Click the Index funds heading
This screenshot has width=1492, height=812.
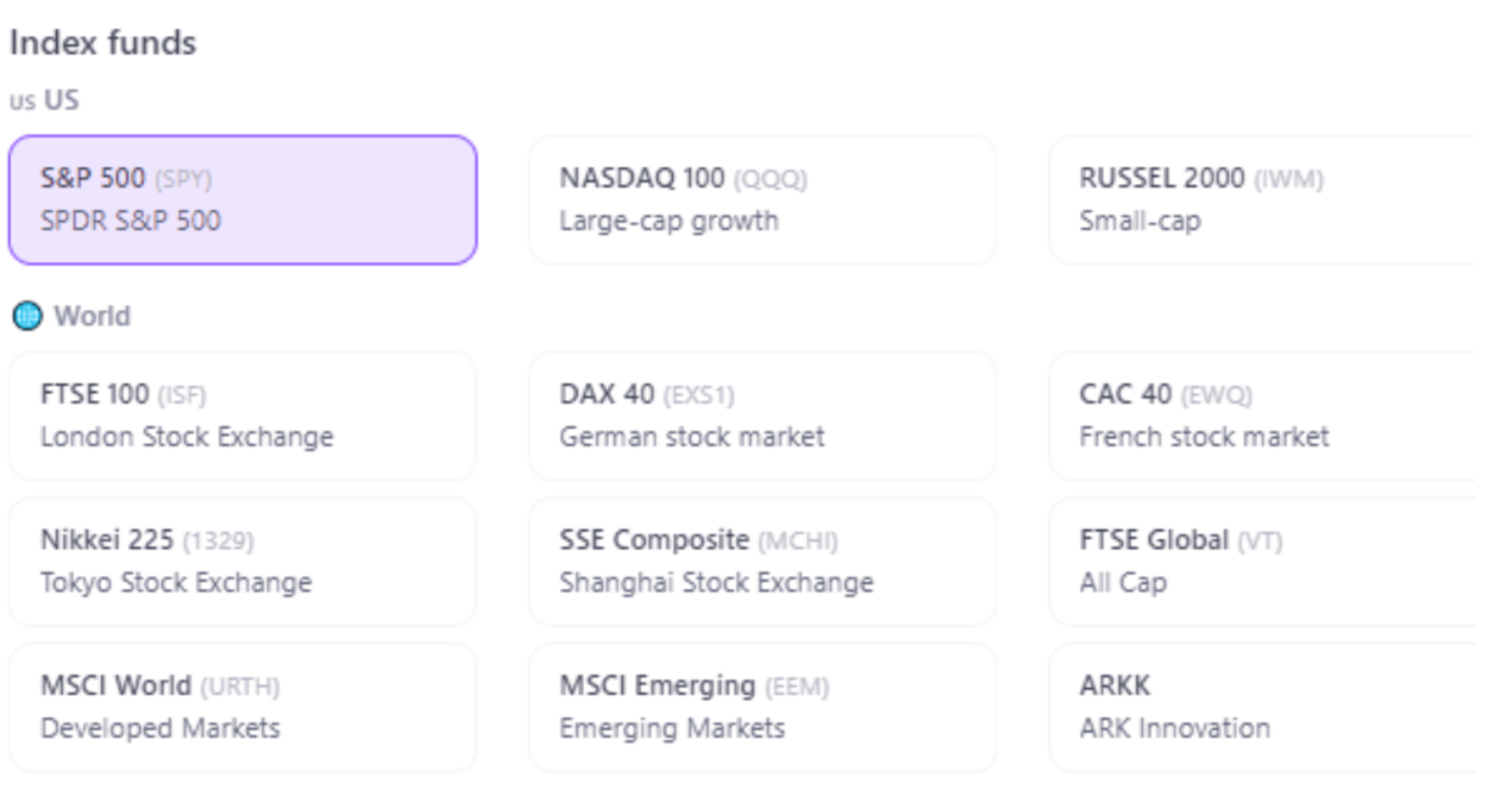103,42
